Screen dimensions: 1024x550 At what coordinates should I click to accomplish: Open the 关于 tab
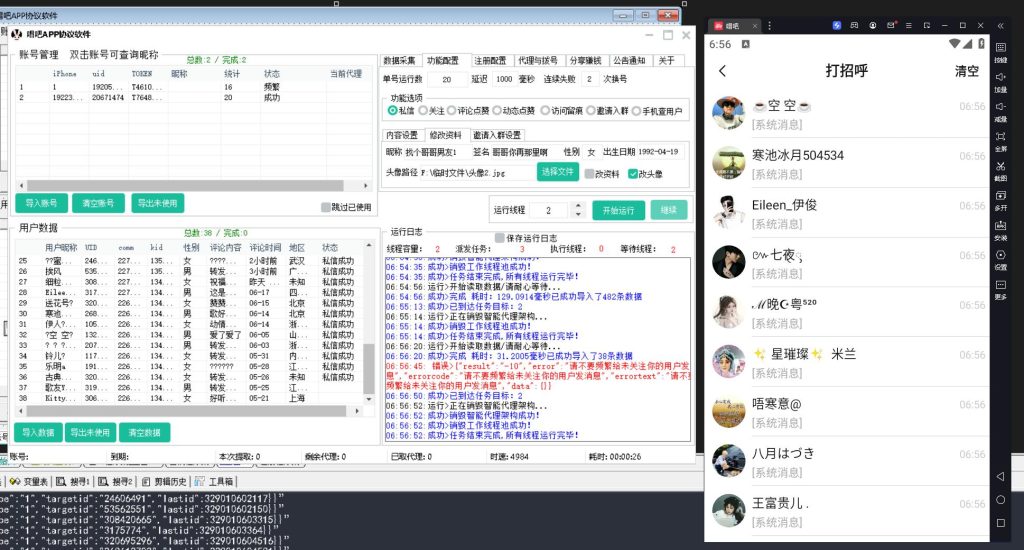point(666,60)
